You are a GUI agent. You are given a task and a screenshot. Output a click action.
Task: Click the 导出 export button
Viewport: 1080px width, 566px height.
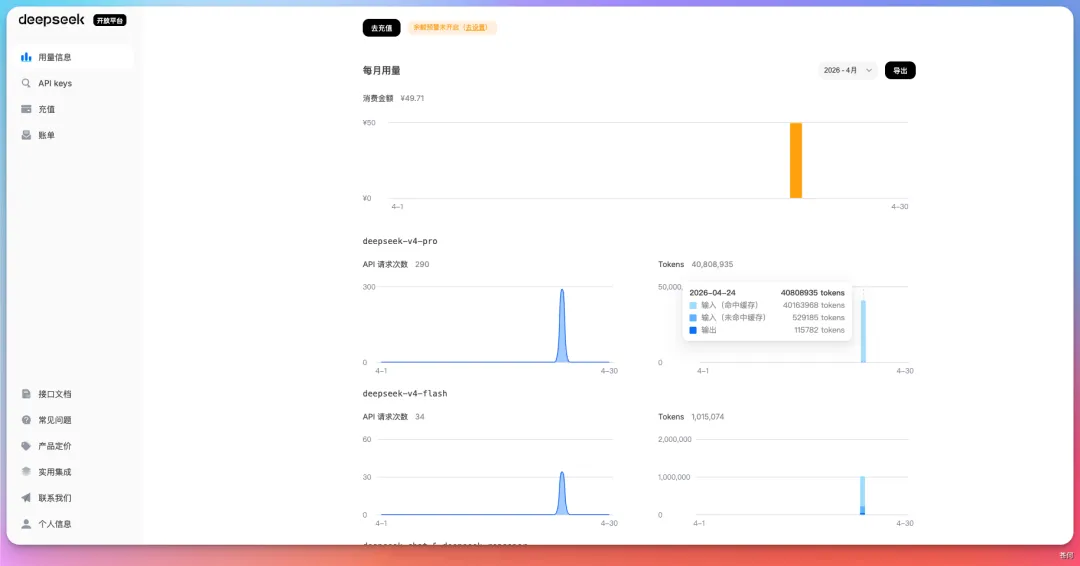(900, 71)
